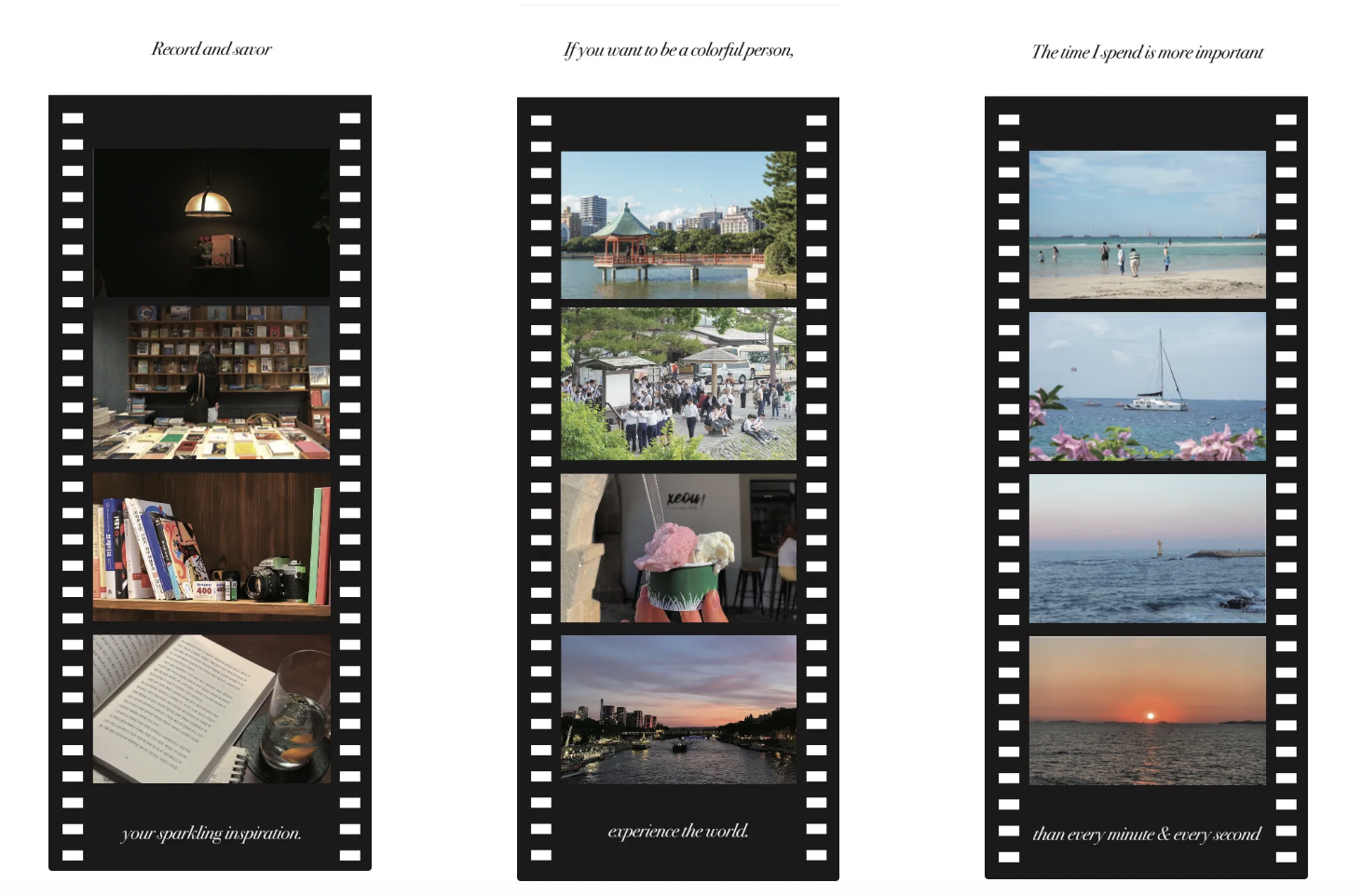Select 'than every minute & every second' caption
The height and width of the screenshot is (896, 1362).
tap(1147, 835)
